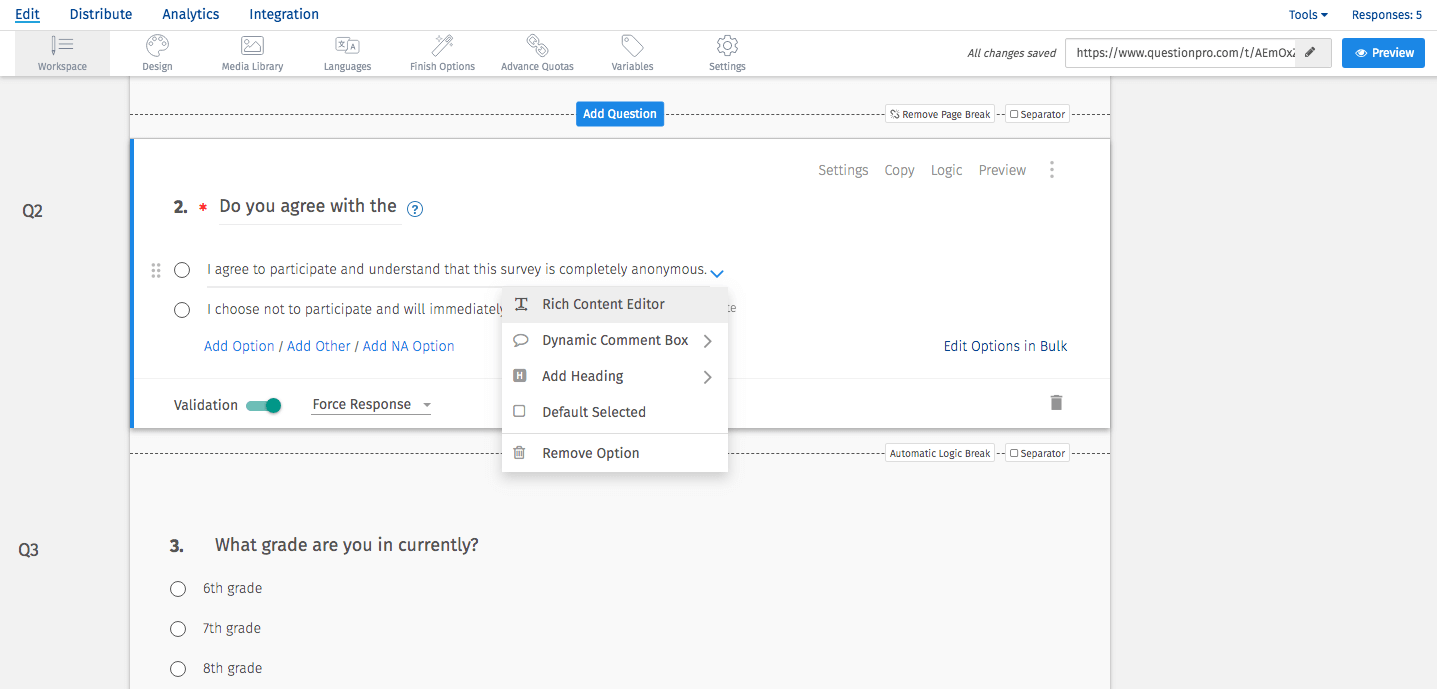Open the Design palette icon
The image size is (1437, 689).
click(x=157, y=46)
